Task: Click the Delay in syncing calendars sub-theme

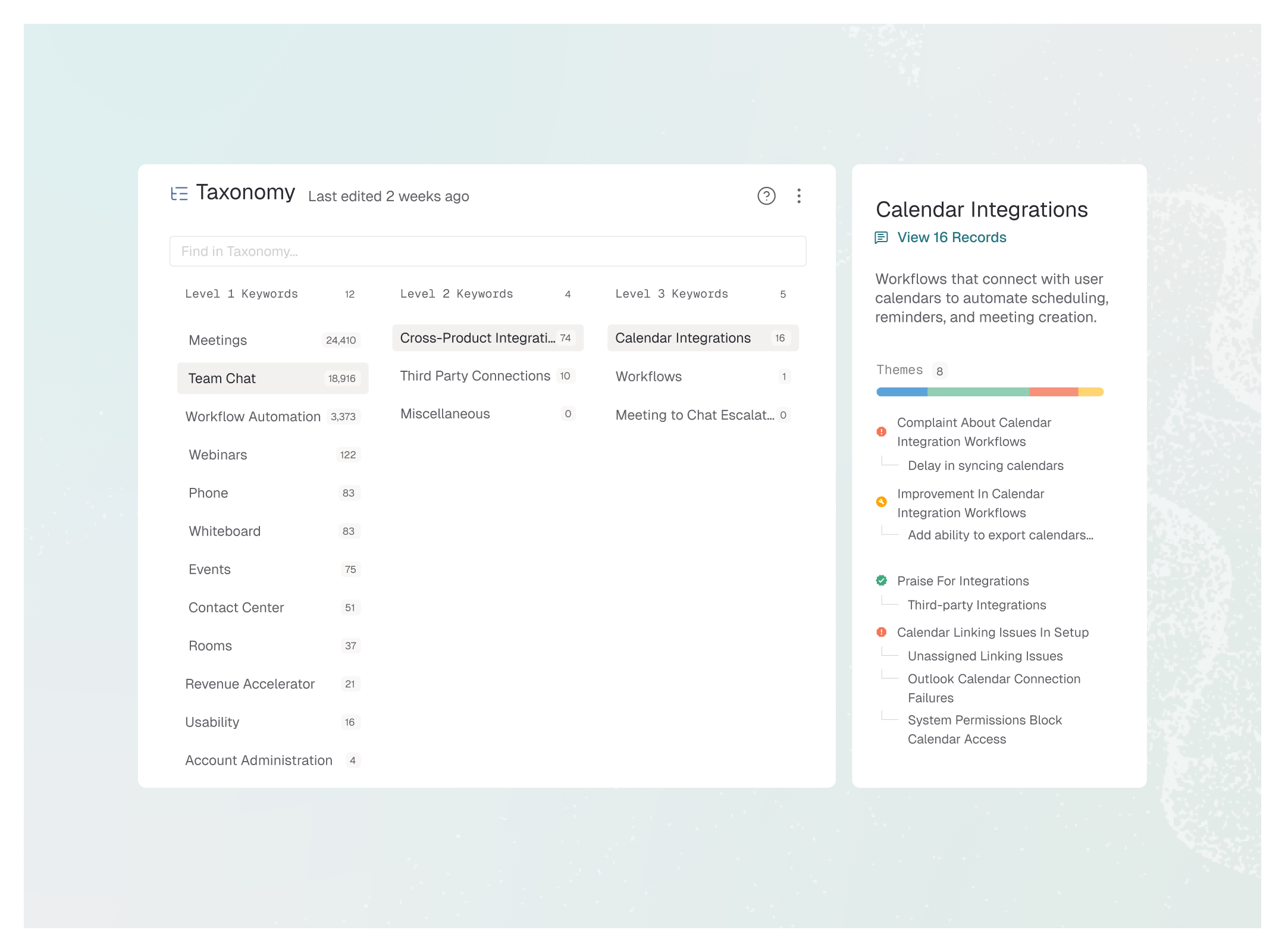Action: [985, 465]
